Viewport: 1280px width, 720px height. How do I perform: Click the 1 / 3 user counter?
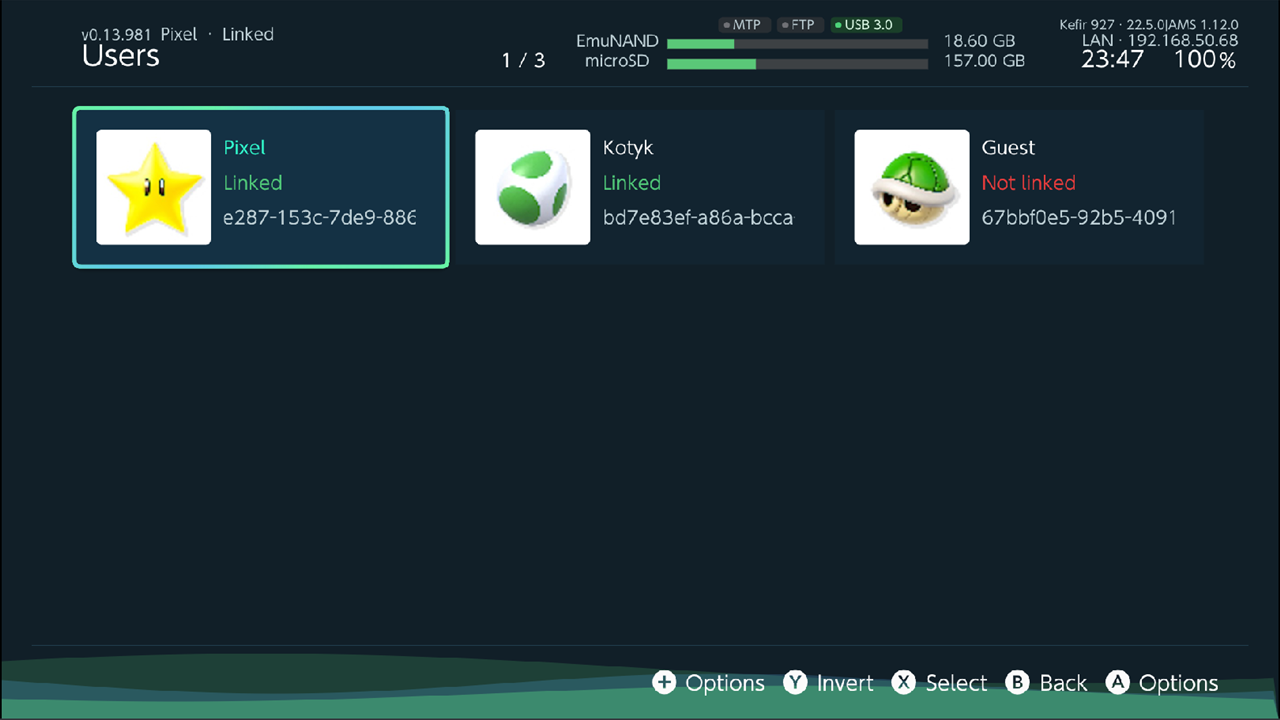point(524,61)
